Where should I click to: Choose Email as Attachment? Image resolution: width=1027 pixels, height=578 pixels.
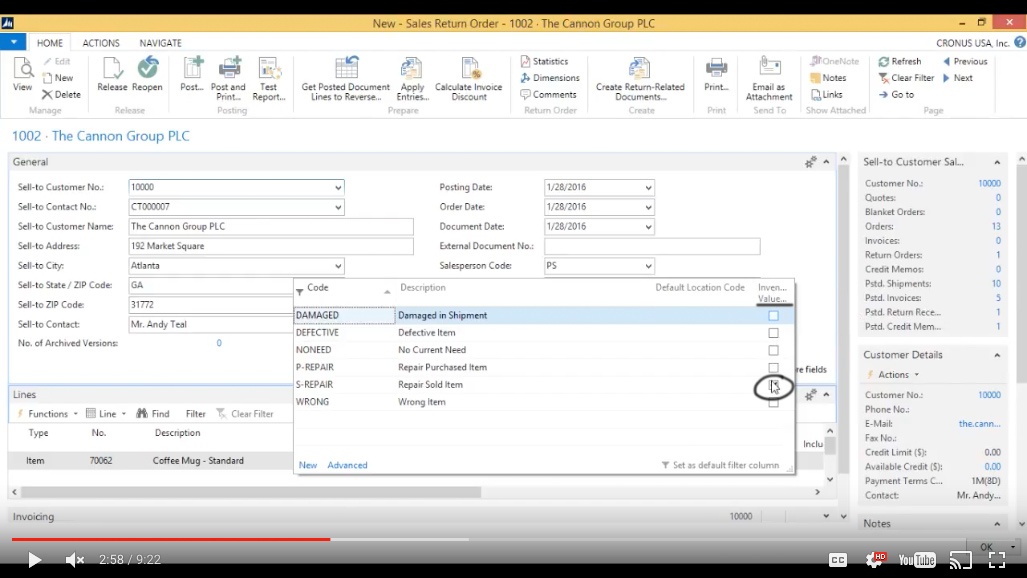[769, 79]
